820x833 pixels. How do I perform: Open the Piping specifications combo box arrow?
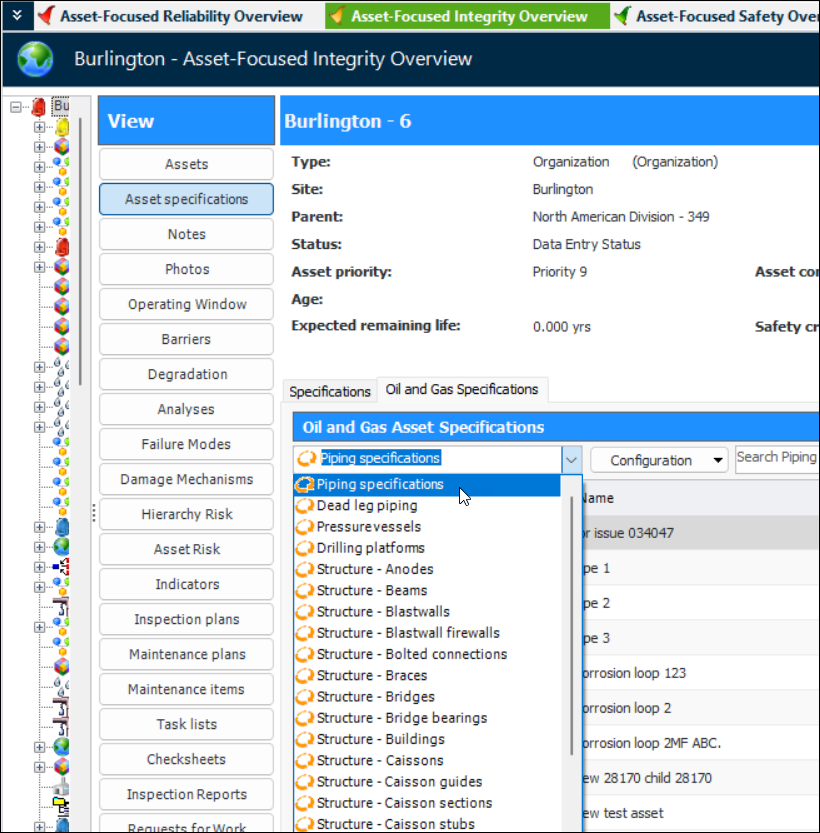(571, 460)
